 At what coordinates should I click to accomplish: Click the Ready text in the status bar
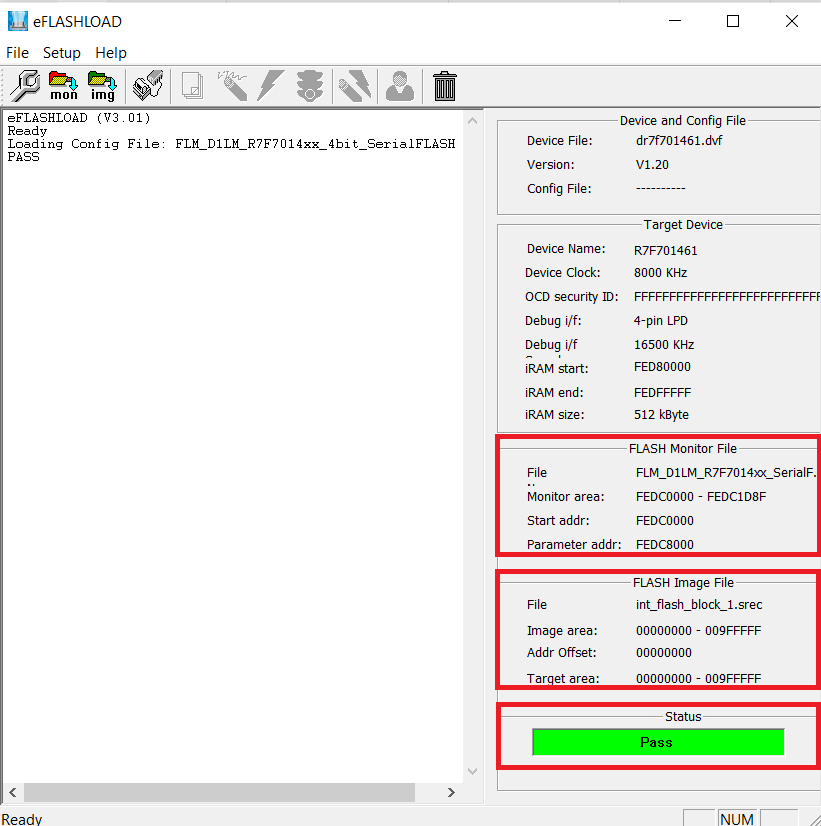22,819
